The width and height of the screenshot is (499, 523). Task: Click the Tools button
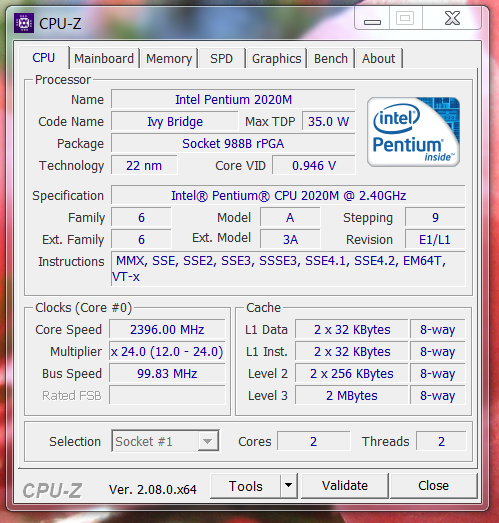click(246, 486)
